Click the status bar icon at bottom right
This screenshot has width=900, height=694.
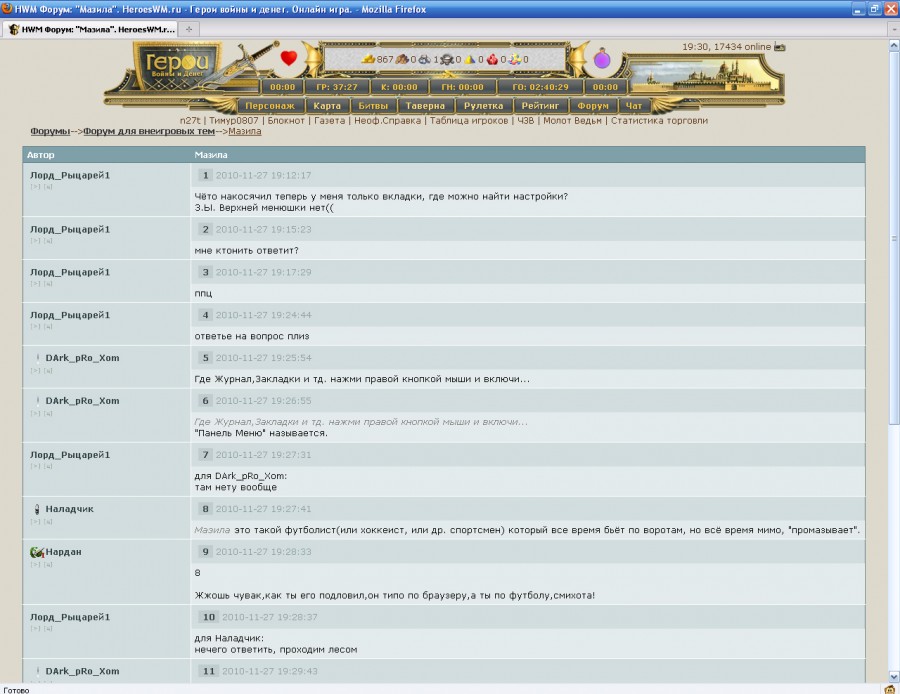coord(890,689)
